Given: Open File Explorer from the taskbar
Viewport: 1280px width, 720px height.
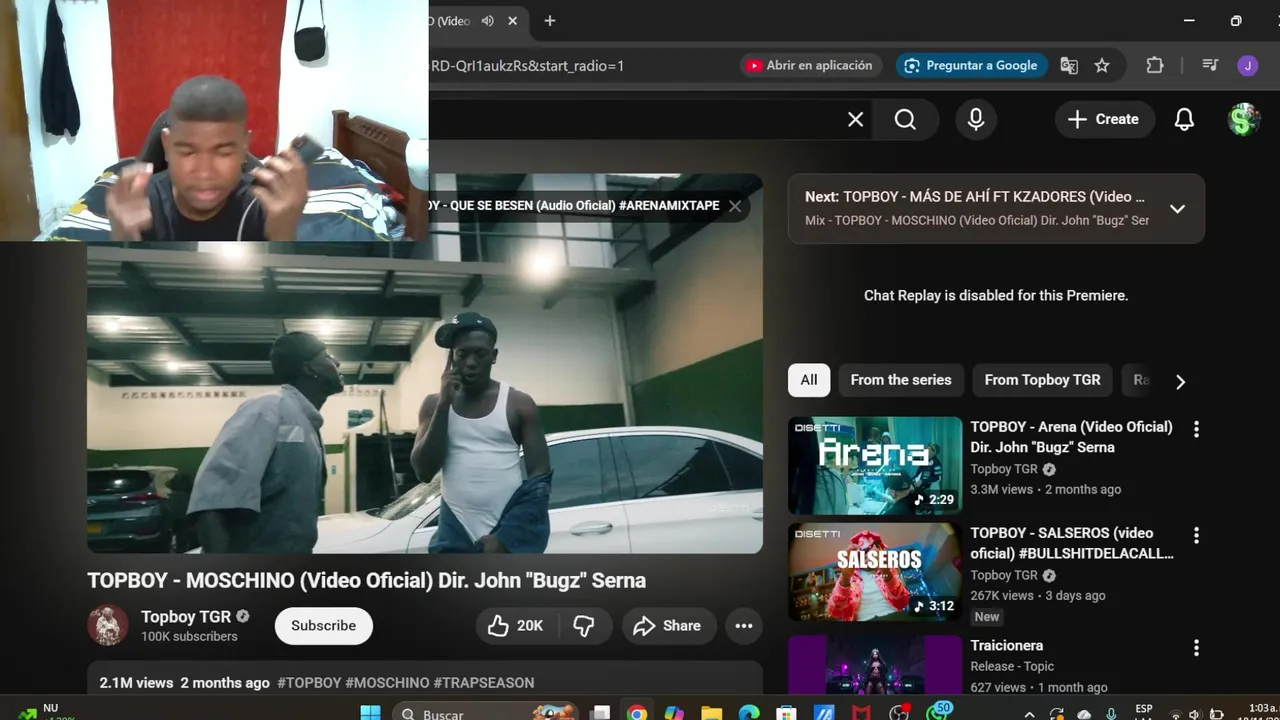Looking at the screenshot, I should tap(711, 713).
